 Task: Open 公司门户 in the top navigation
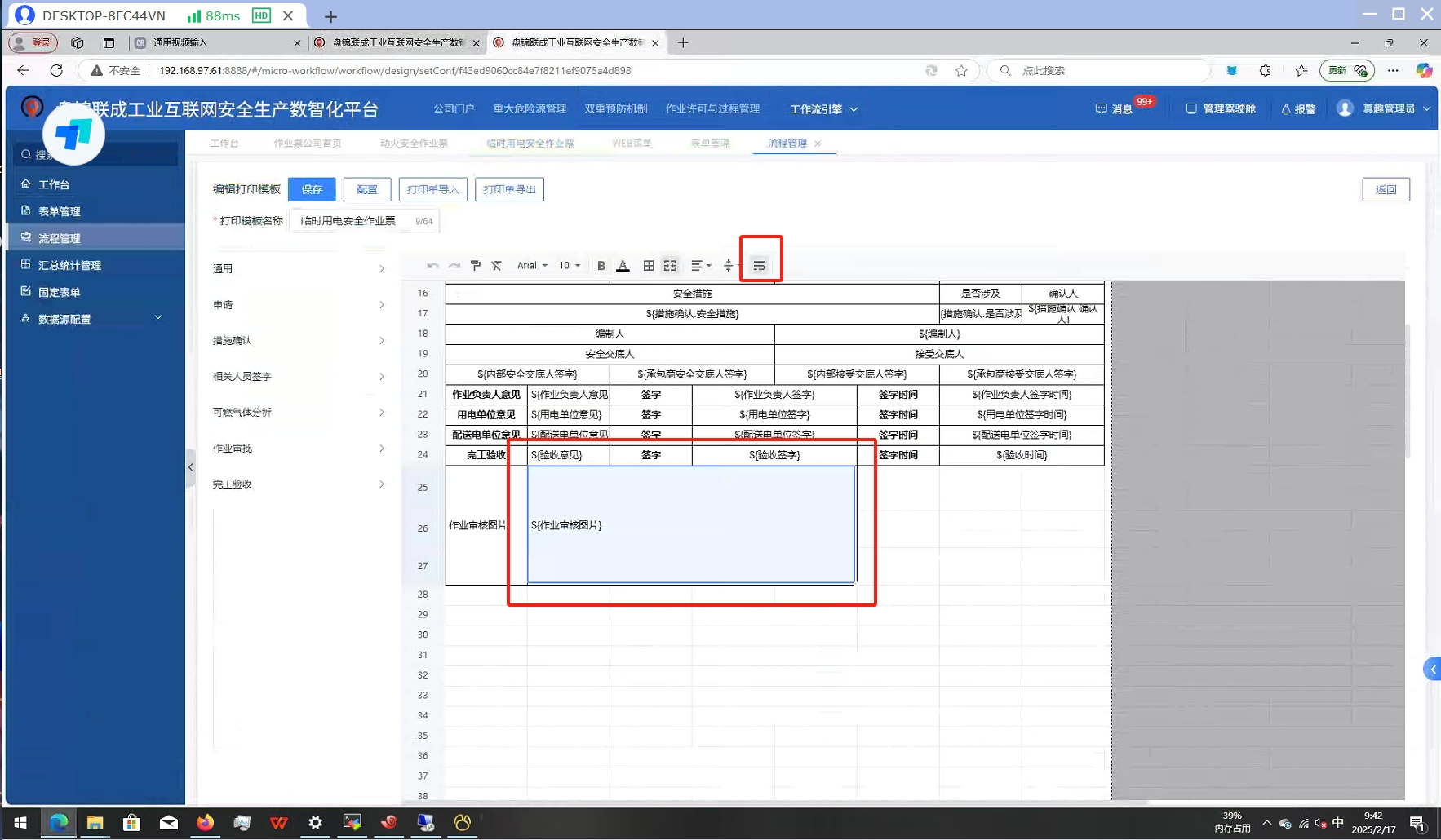pyautogui.click(x=454, y=109)
